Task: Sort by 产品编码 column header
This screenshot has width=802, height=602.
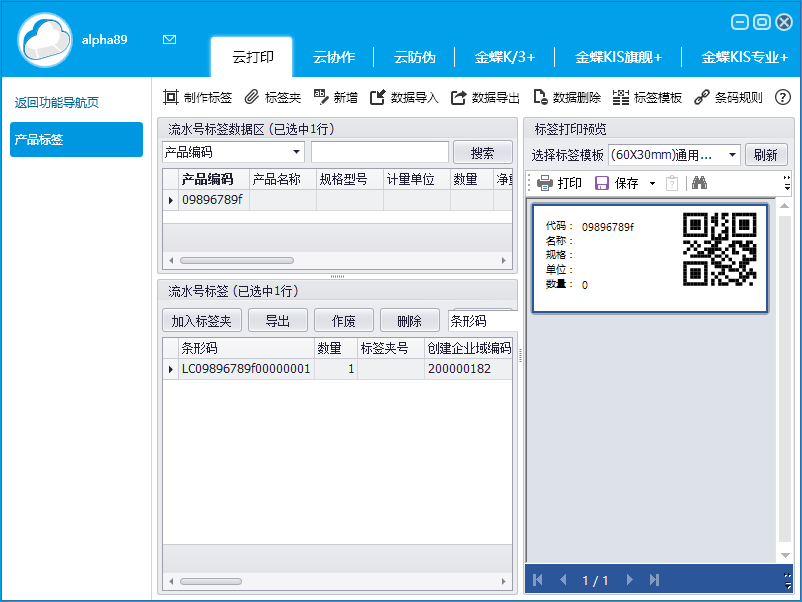Action: [x=213, y=179]
